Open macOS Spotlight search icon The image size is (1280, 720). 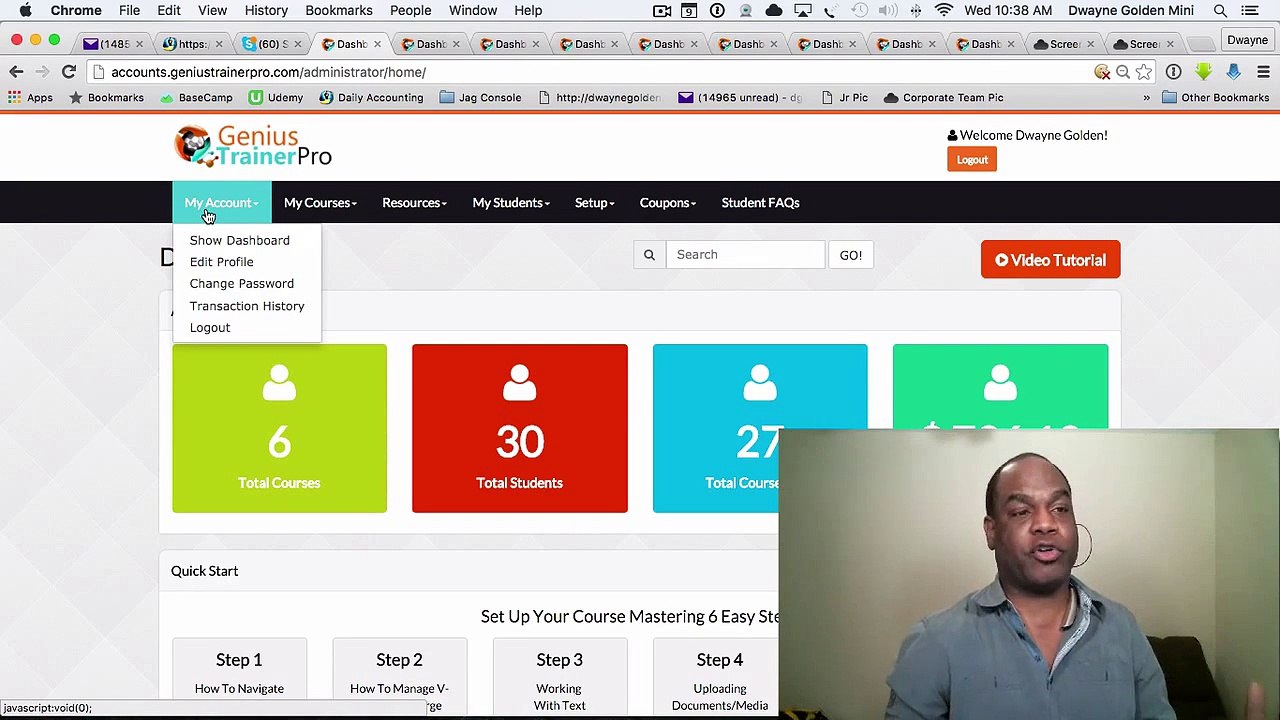pyautogui.click(x=1220, y=10)
